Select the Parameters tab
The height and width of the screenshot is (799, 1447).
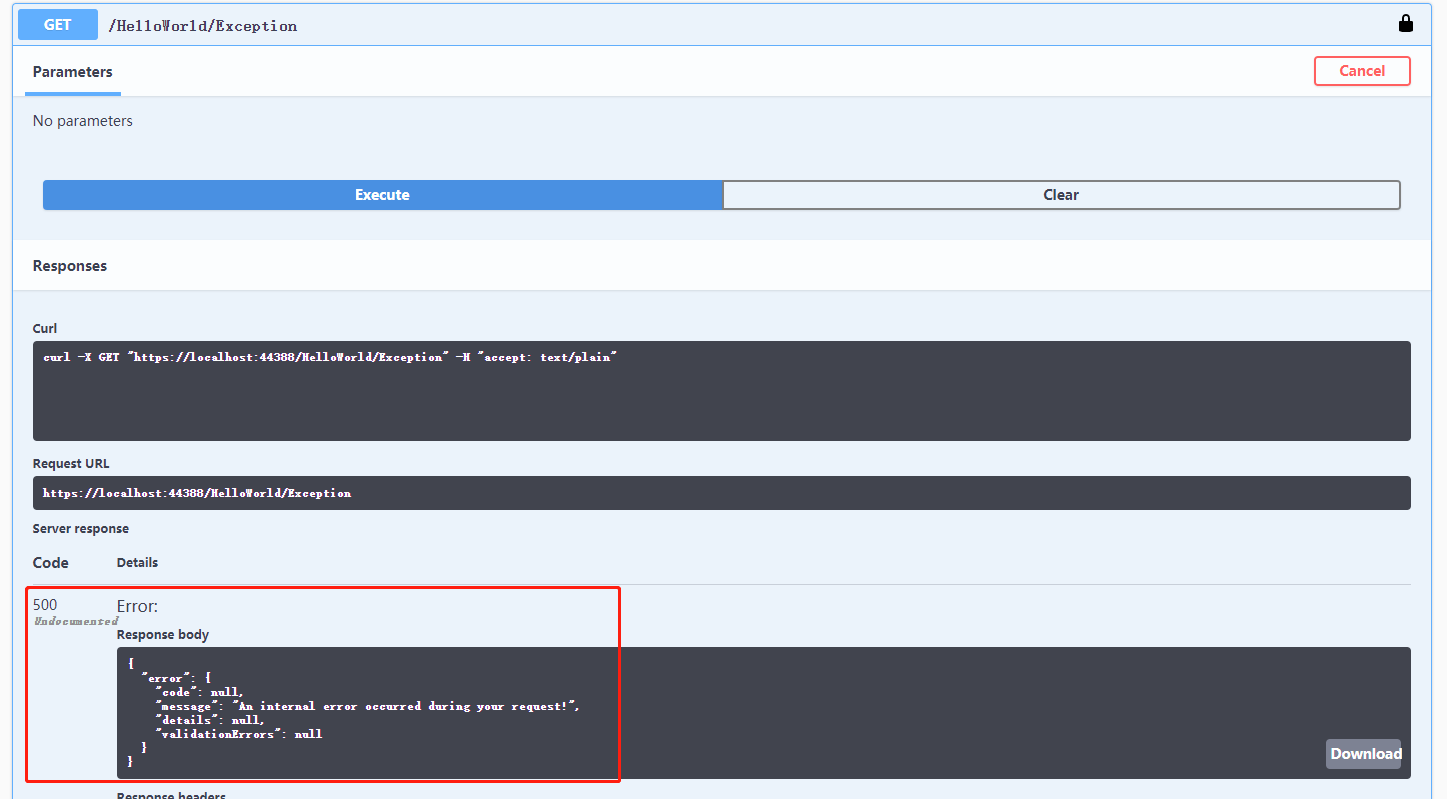pos(72,72)
